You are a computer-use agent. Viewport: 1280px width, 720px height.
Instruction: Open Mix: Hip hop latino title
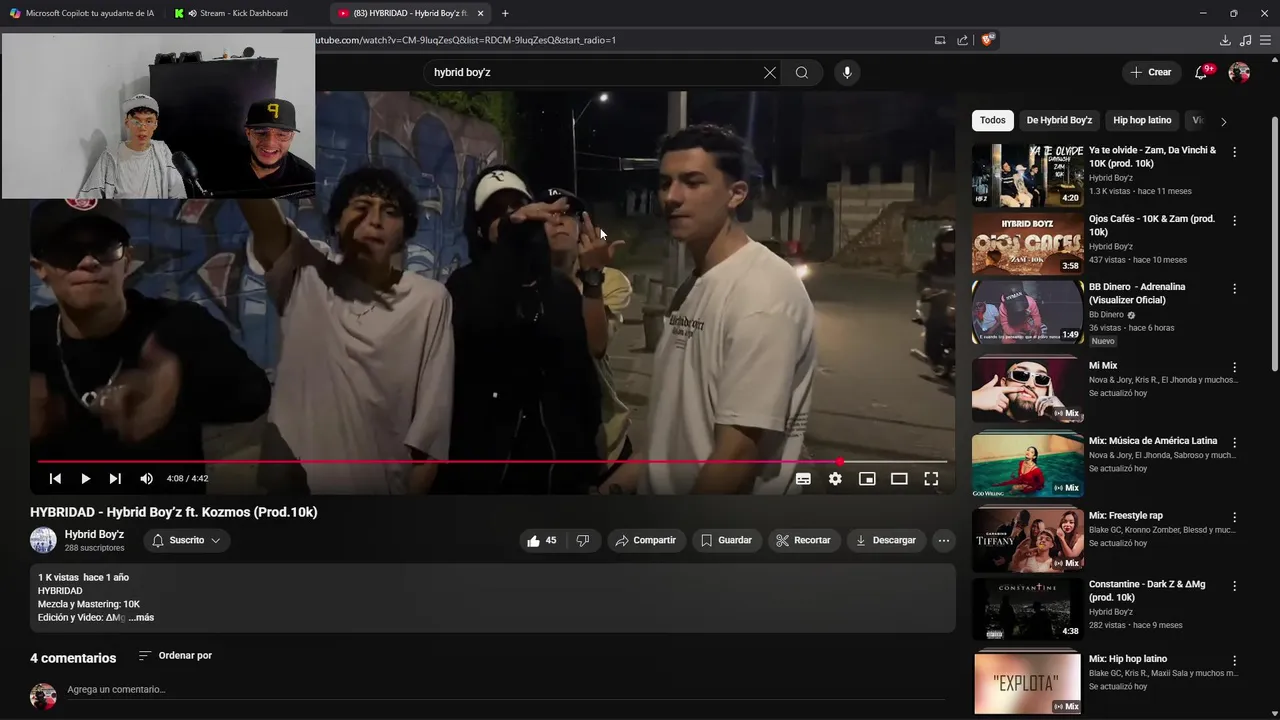click(x=1128, y=659)
